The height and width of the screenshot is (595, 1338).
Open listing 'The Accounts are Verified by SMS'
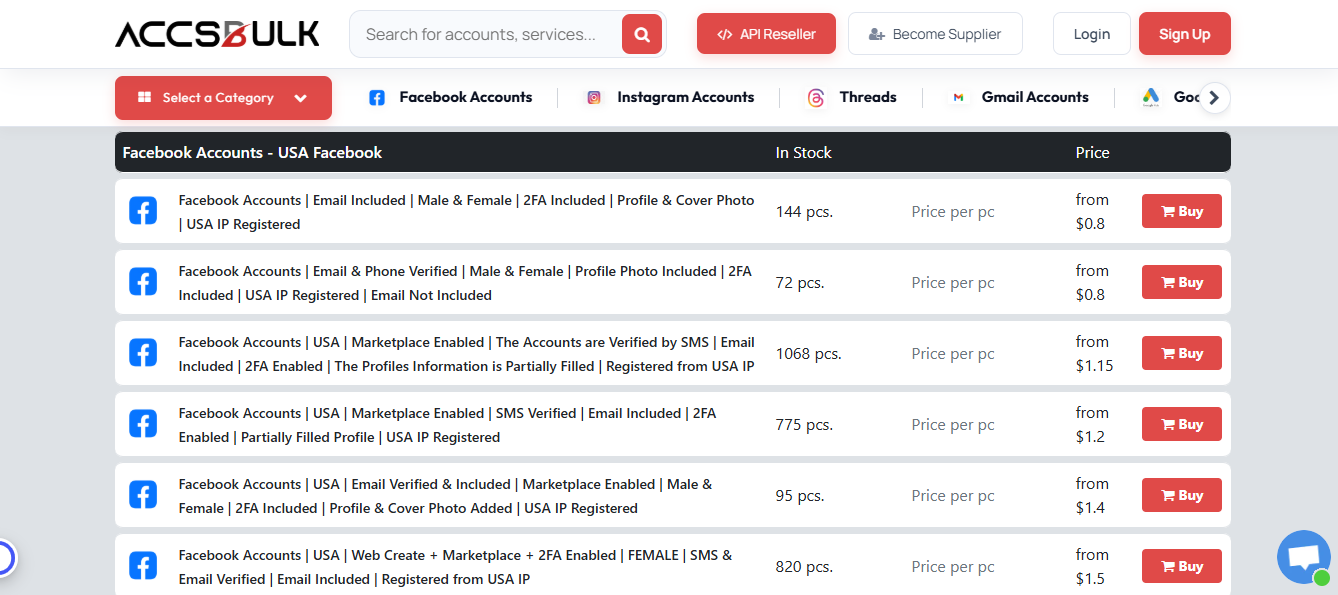tap(467, 354)
